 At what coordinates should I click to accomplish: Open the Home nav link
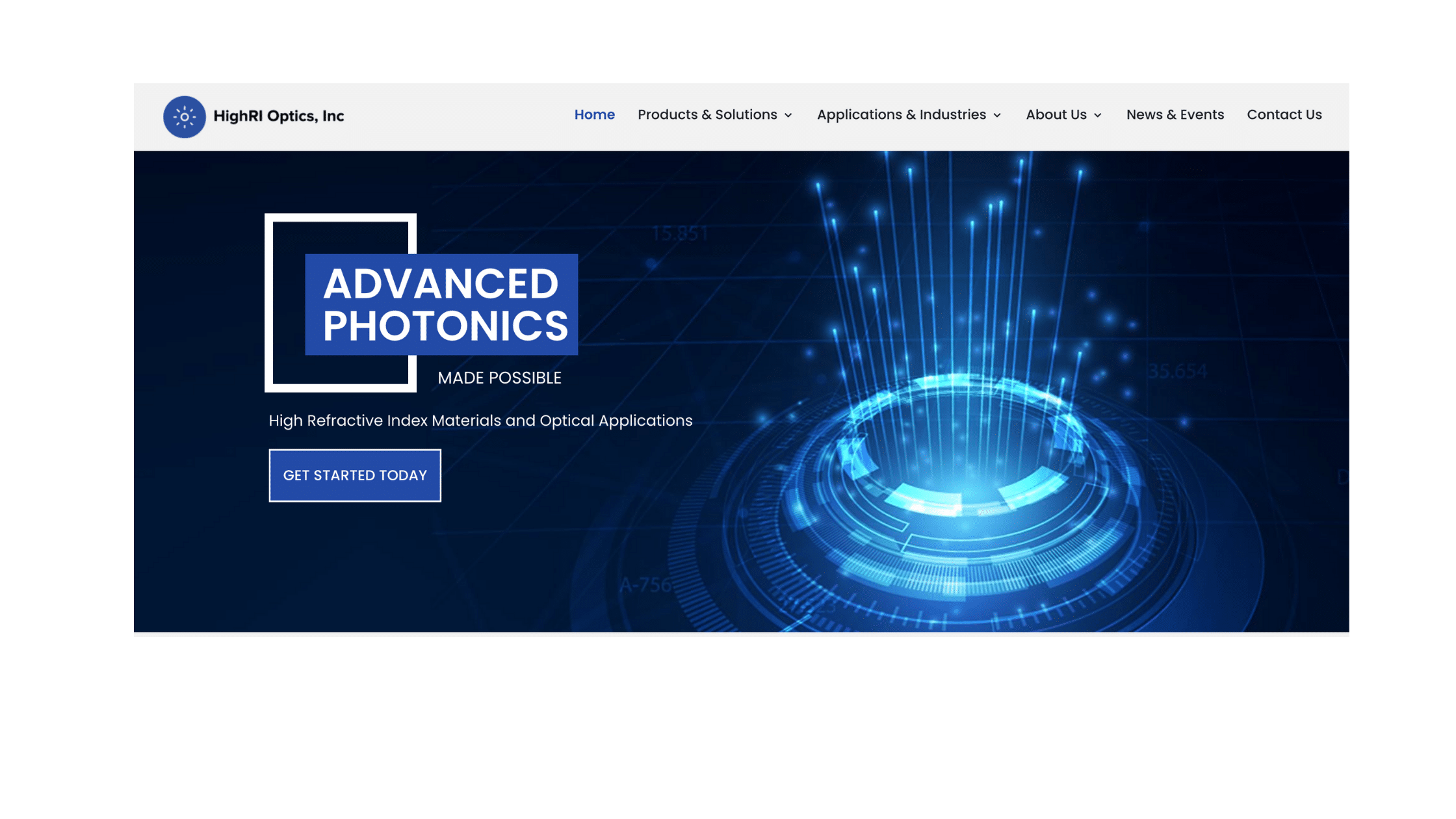(594, 115)
